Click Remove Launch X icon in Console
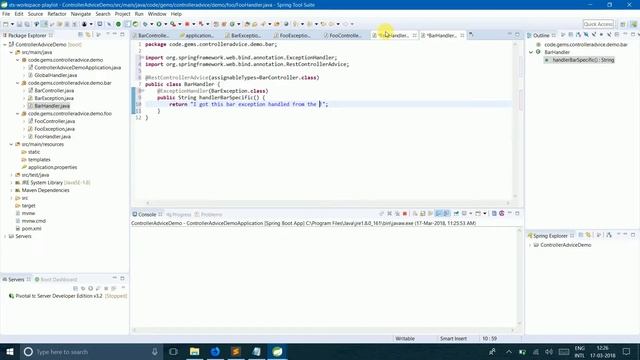The width and height of the screenshot is (640, 360). [x=389, y=213]
